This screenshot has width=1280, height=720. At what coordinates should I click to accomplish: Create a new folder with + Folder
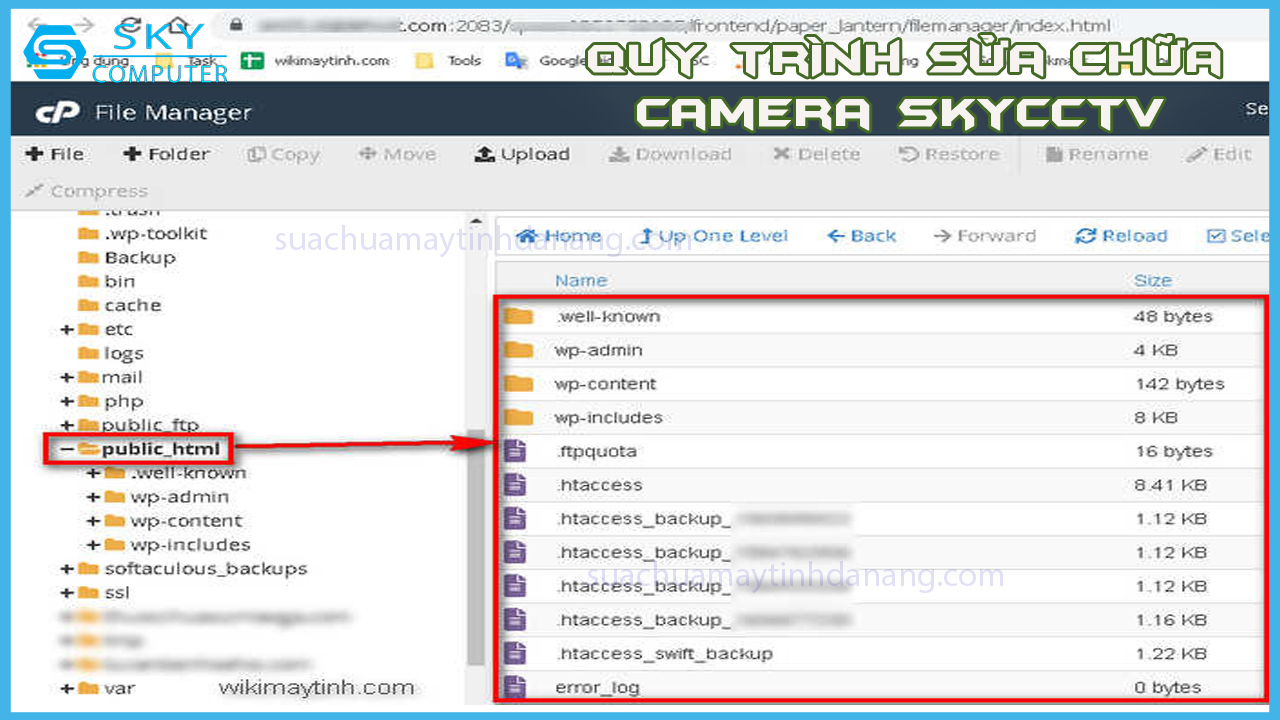[x=166, y=154]
